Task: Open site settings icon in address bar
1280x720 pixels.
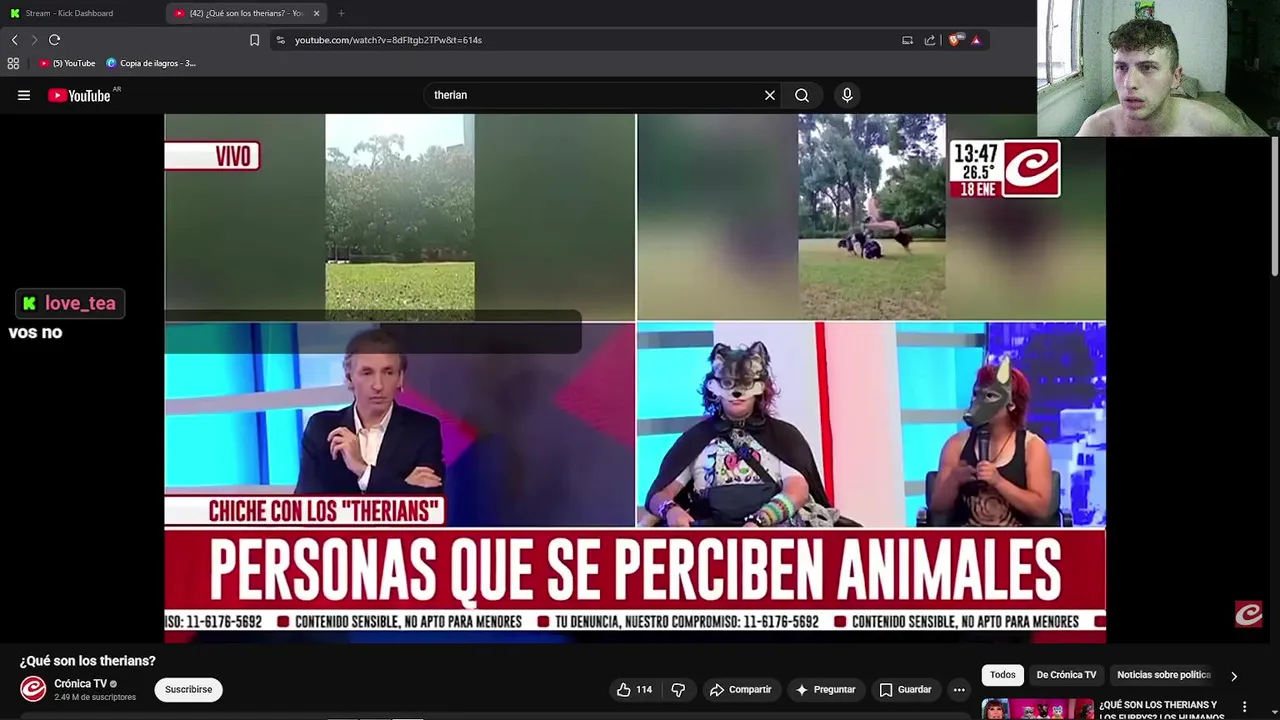Action: point(280,40)
